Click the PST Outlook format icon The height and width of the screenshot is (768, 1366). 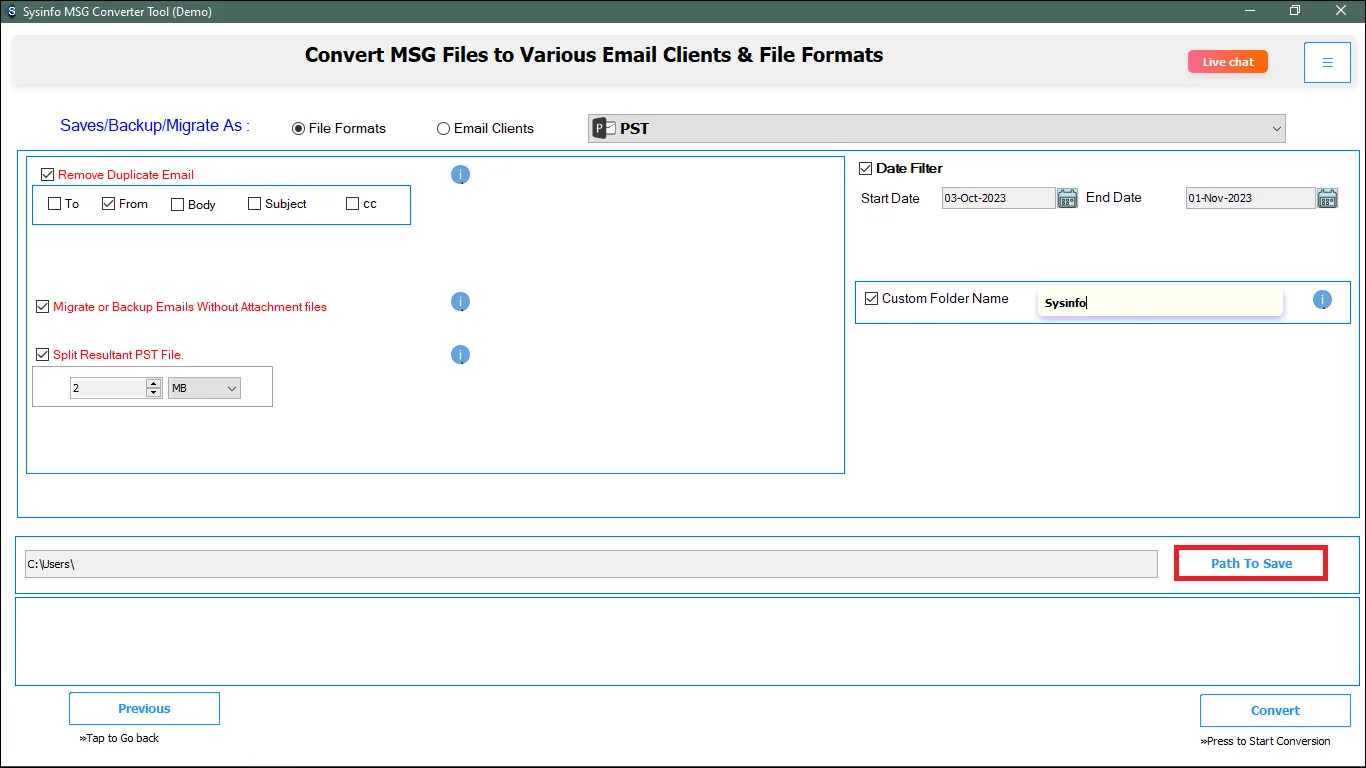point(603,128)
